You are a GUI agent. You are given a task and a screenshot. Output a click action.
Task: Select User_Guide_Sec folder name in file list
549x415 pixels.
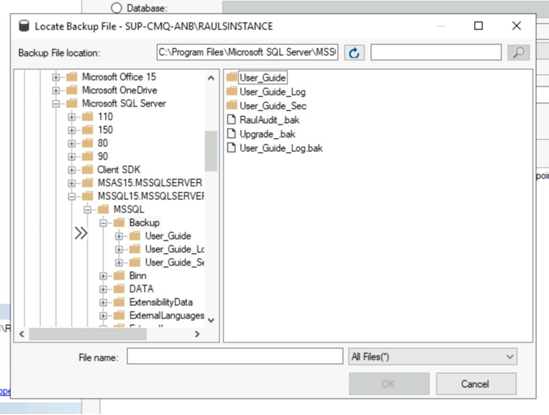coord(273,106)
